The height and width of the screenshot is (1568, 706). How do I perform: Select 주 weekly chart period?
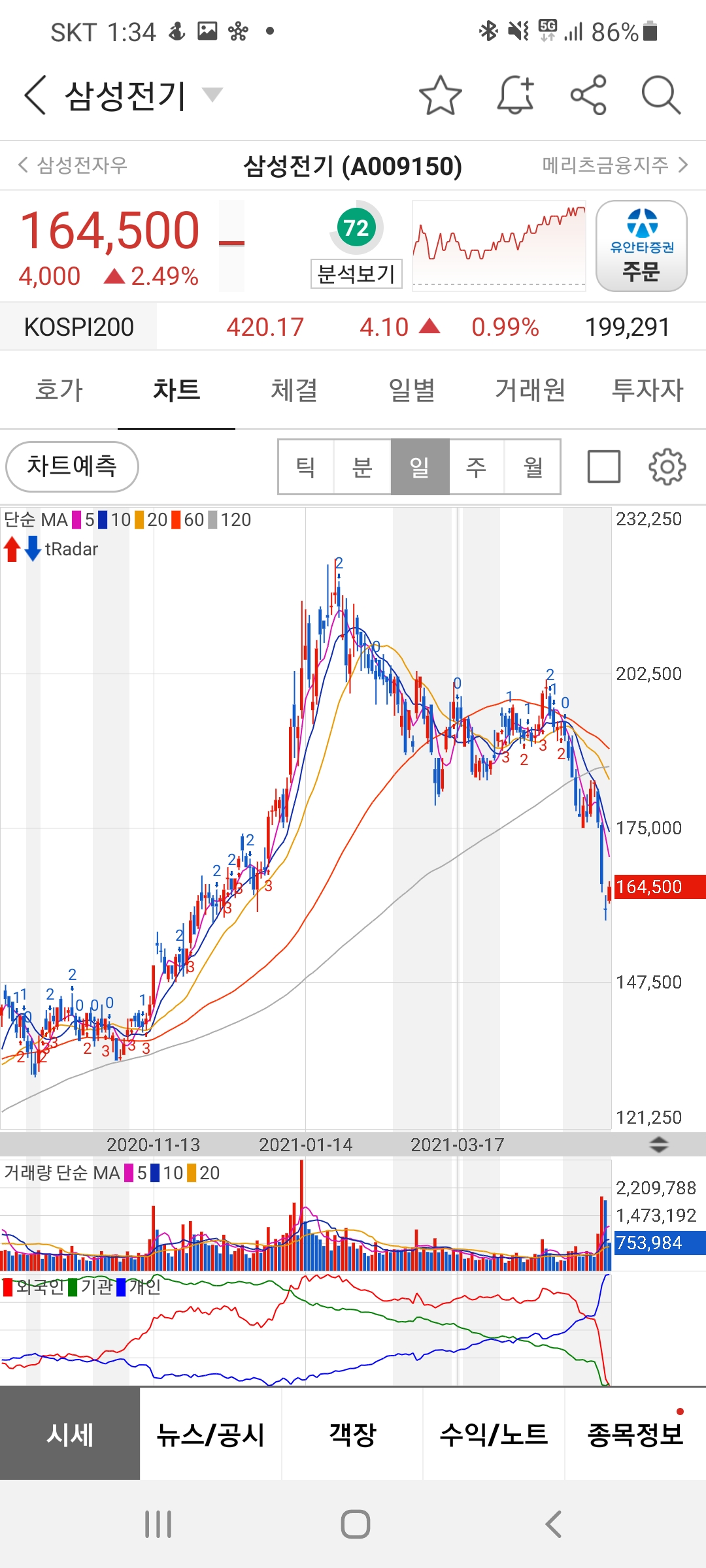tap(476, 466)
